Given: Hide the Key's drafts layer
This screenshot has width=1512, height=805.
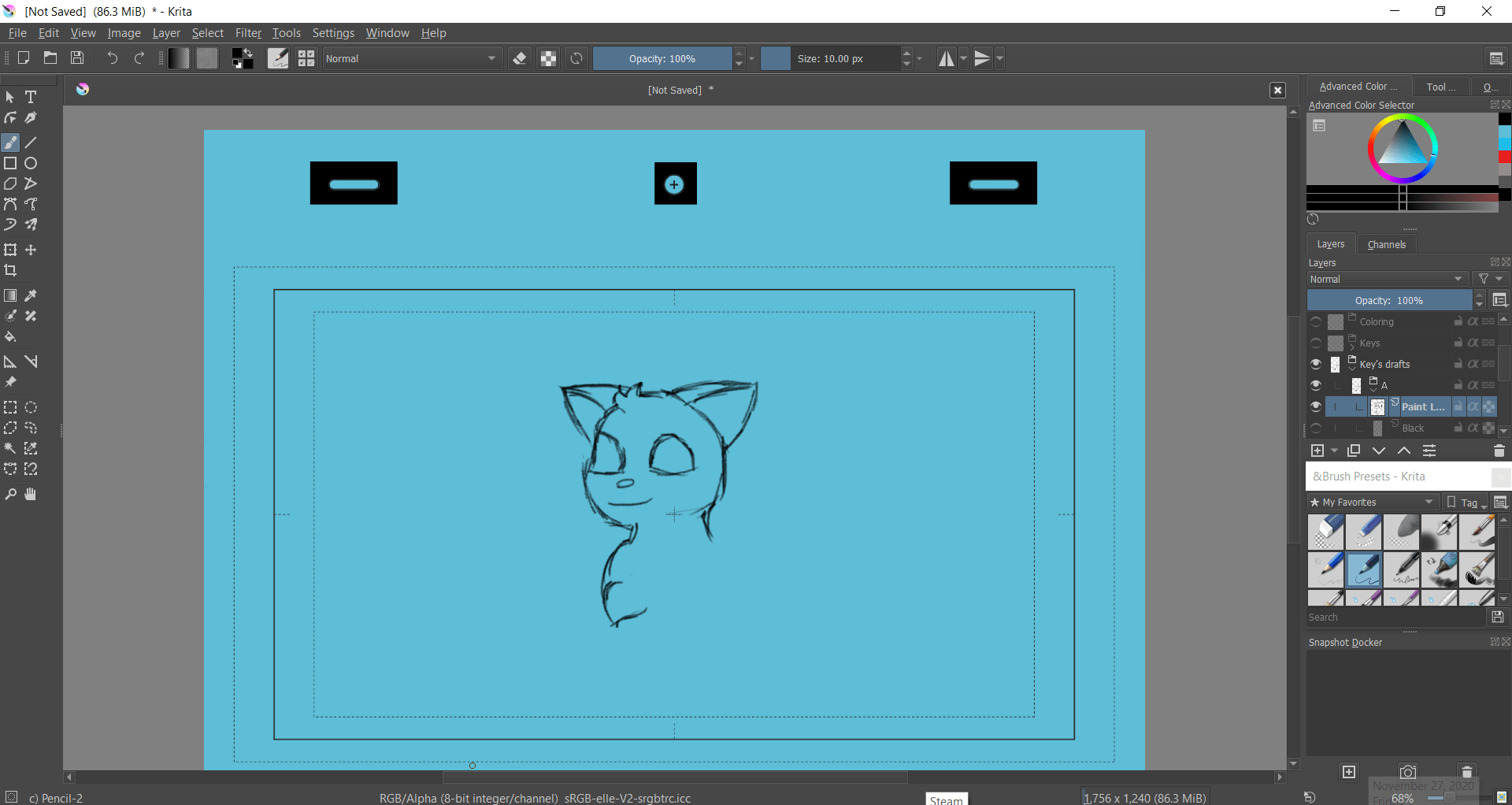Looking at the screenshot, I should 1316,363.
